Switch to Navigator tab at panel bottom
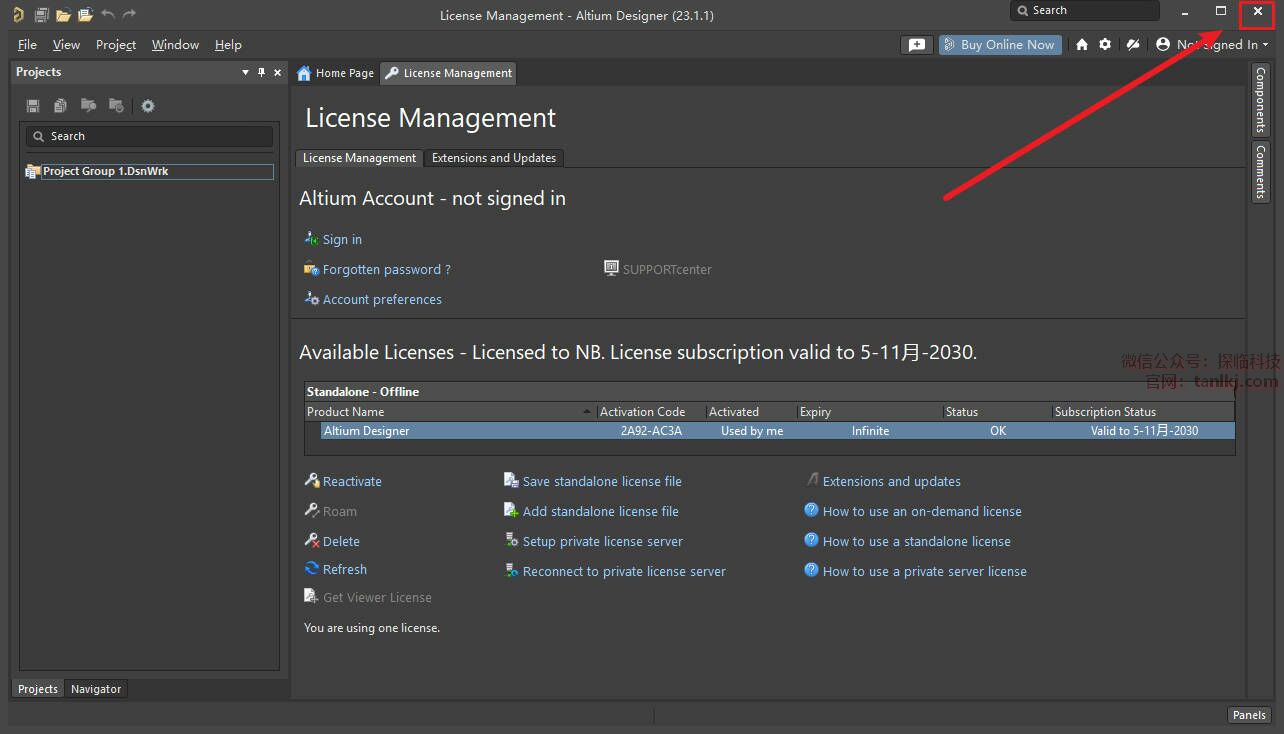 point(96,689)
